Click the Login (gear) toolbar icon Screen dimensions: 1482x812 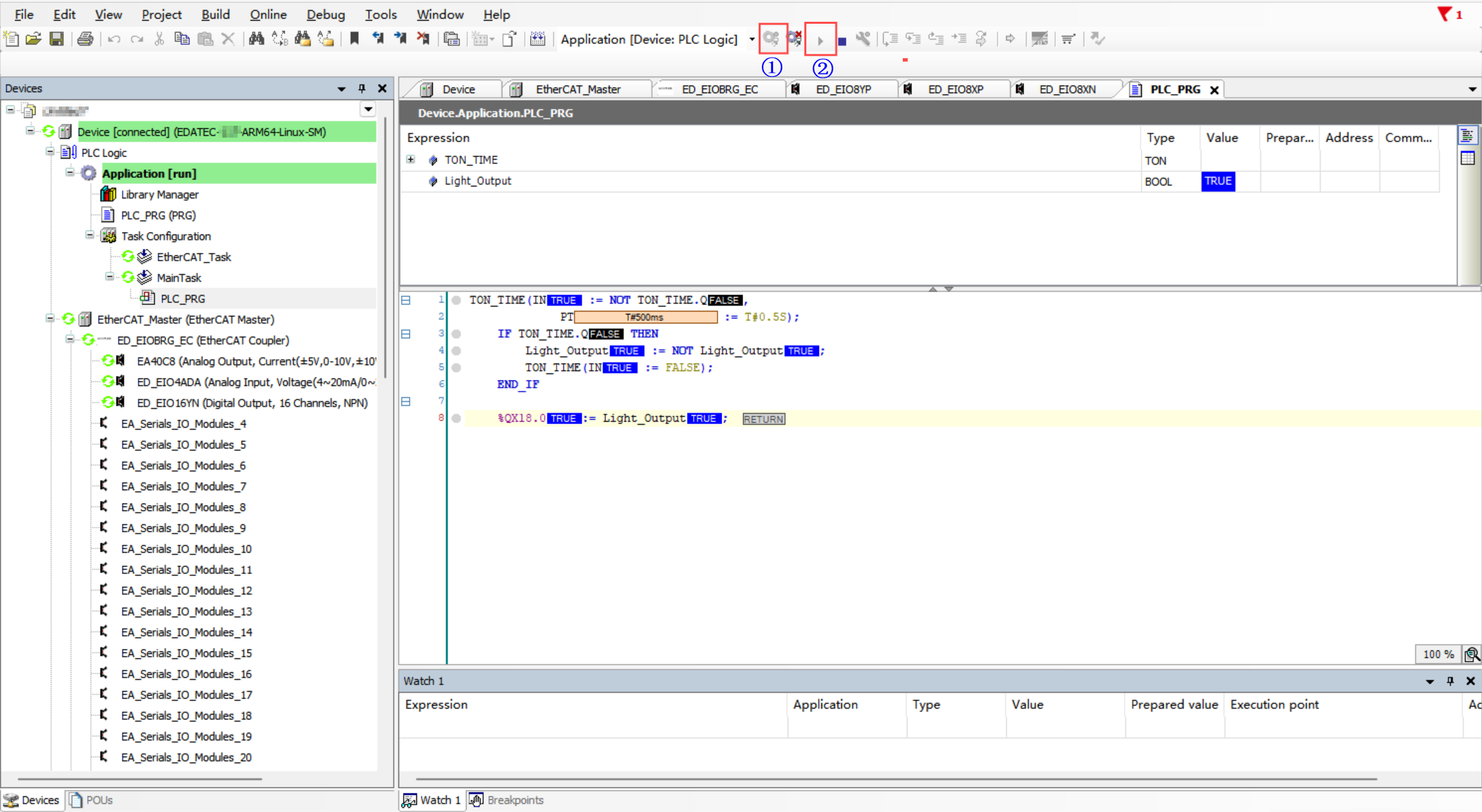coord(771,39)
